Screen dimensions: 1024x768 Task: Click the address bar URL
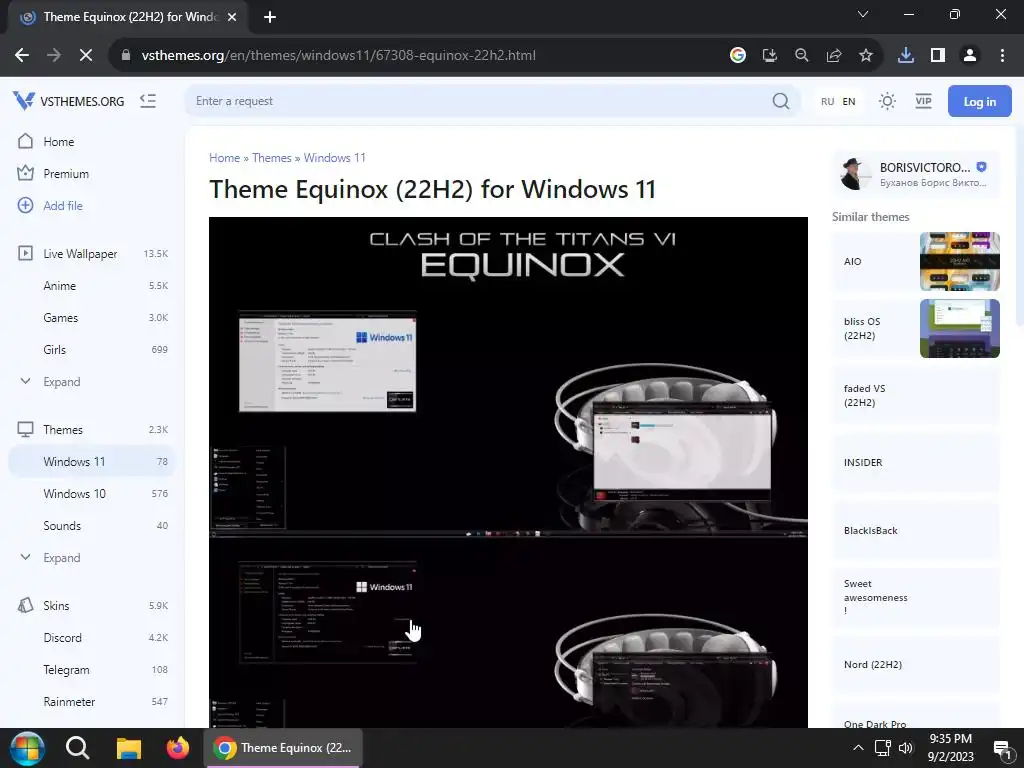click(338, 56)
